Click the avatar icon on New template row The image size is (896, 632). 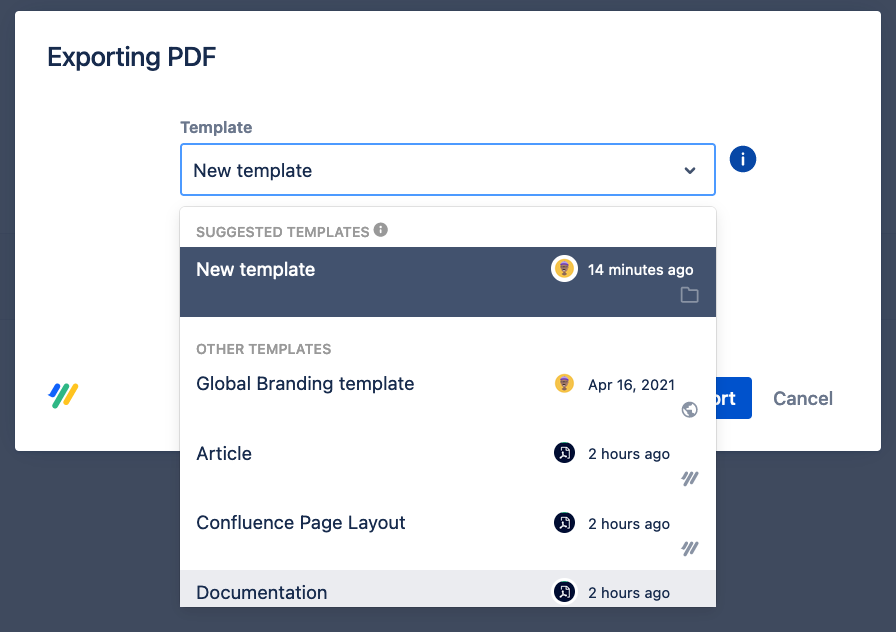point(564,269)
